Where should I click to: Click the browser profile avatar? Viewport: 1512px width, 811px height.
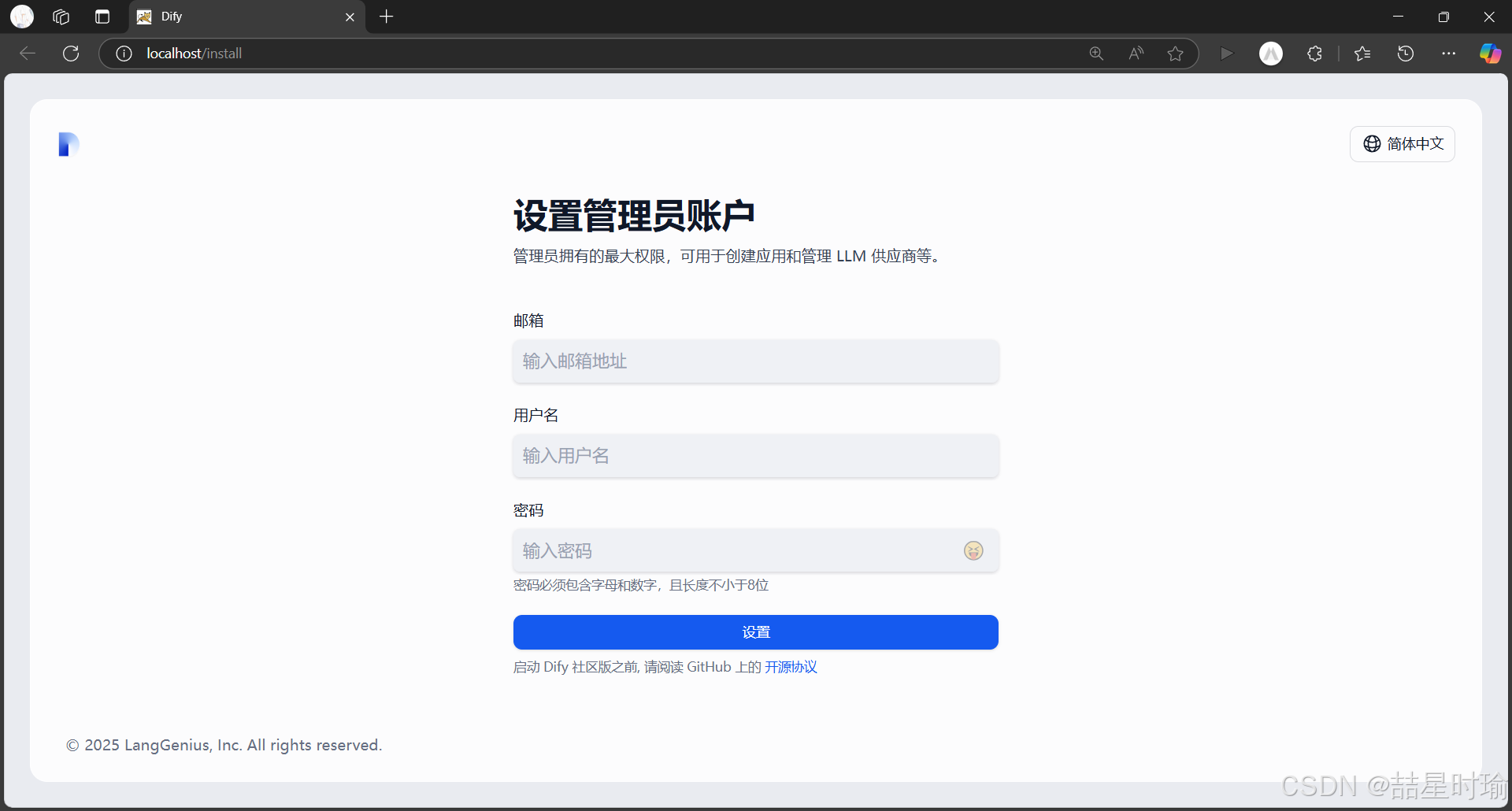coord(22,17)
